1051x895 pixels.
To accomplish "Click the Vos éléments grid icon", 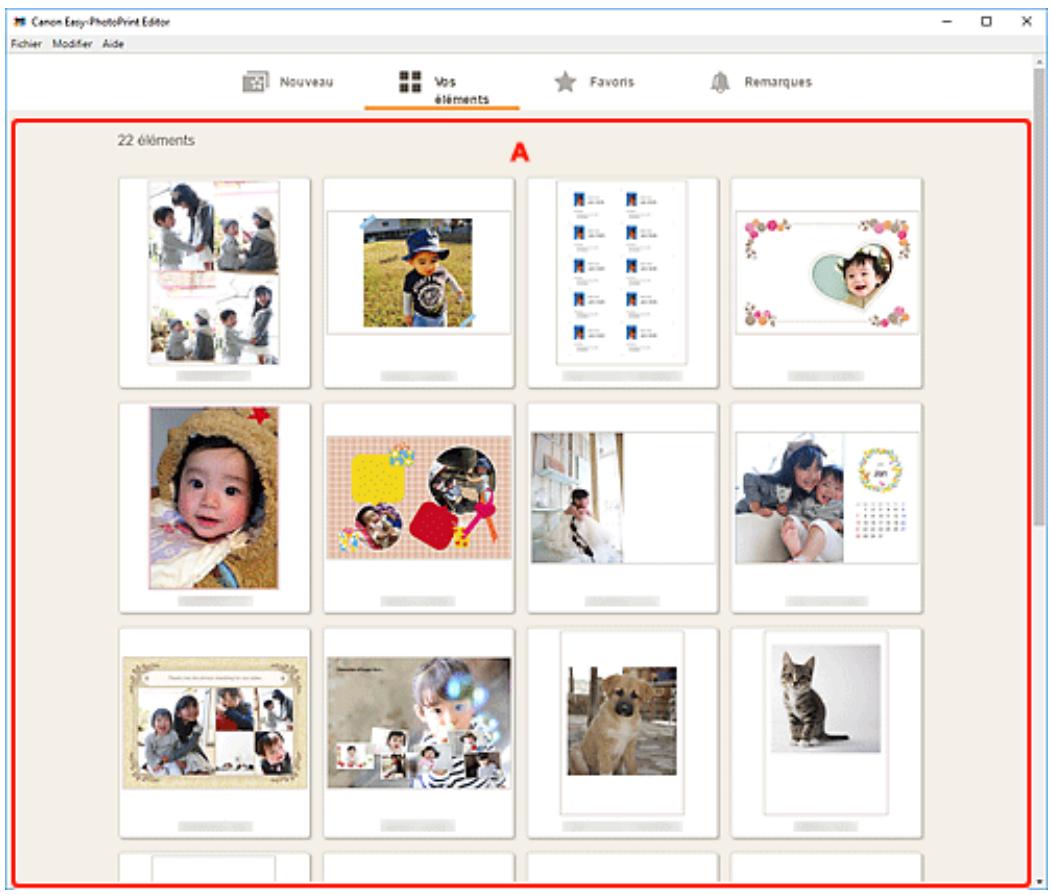I will pos(410,82).
